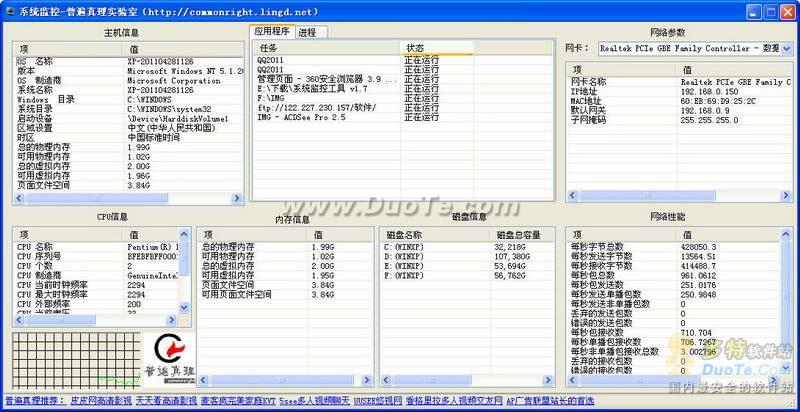Open the UUSEE悠视网 link
Image resolution: width=800 pixels, height=412 pixels.
click(x=378, y=401)
